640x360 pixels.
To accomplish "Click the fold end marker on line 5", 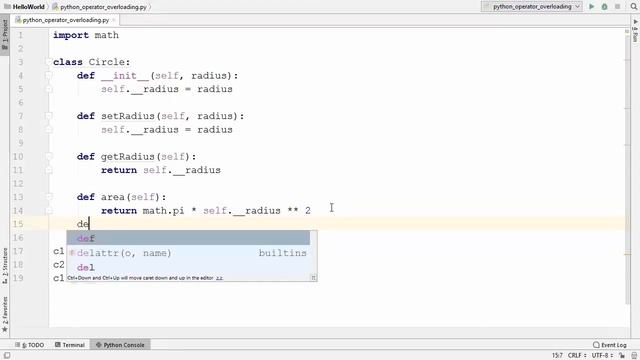I will click(x=48, y=89).
